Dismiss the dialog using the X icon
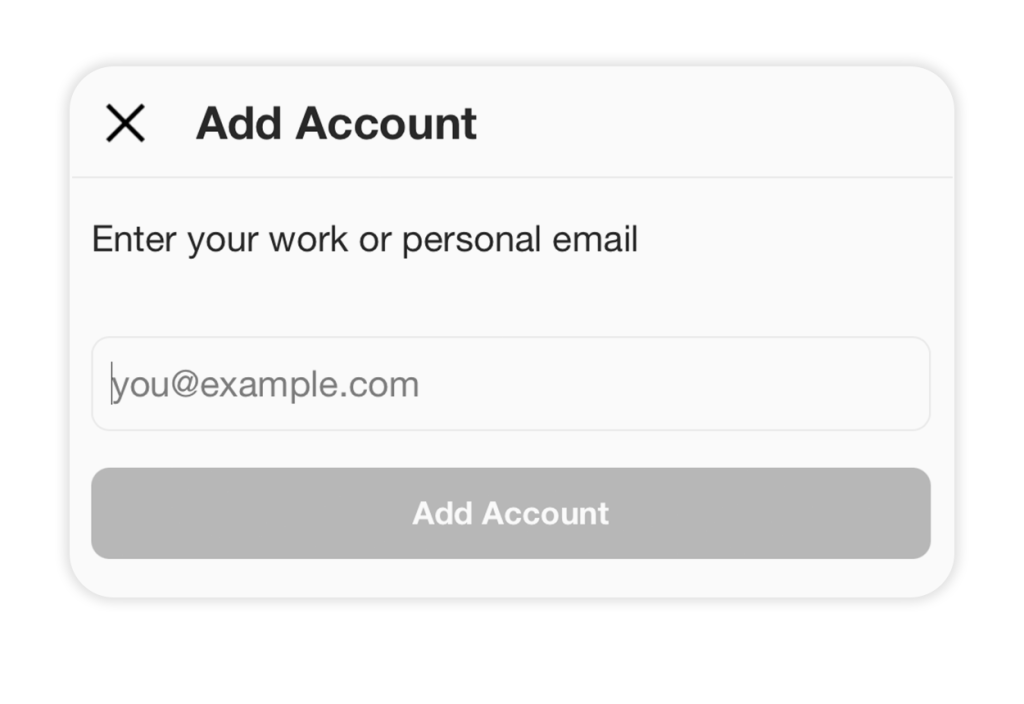Image resolution: width=1024 pixels, height=704 pixels. click(126, 124)
